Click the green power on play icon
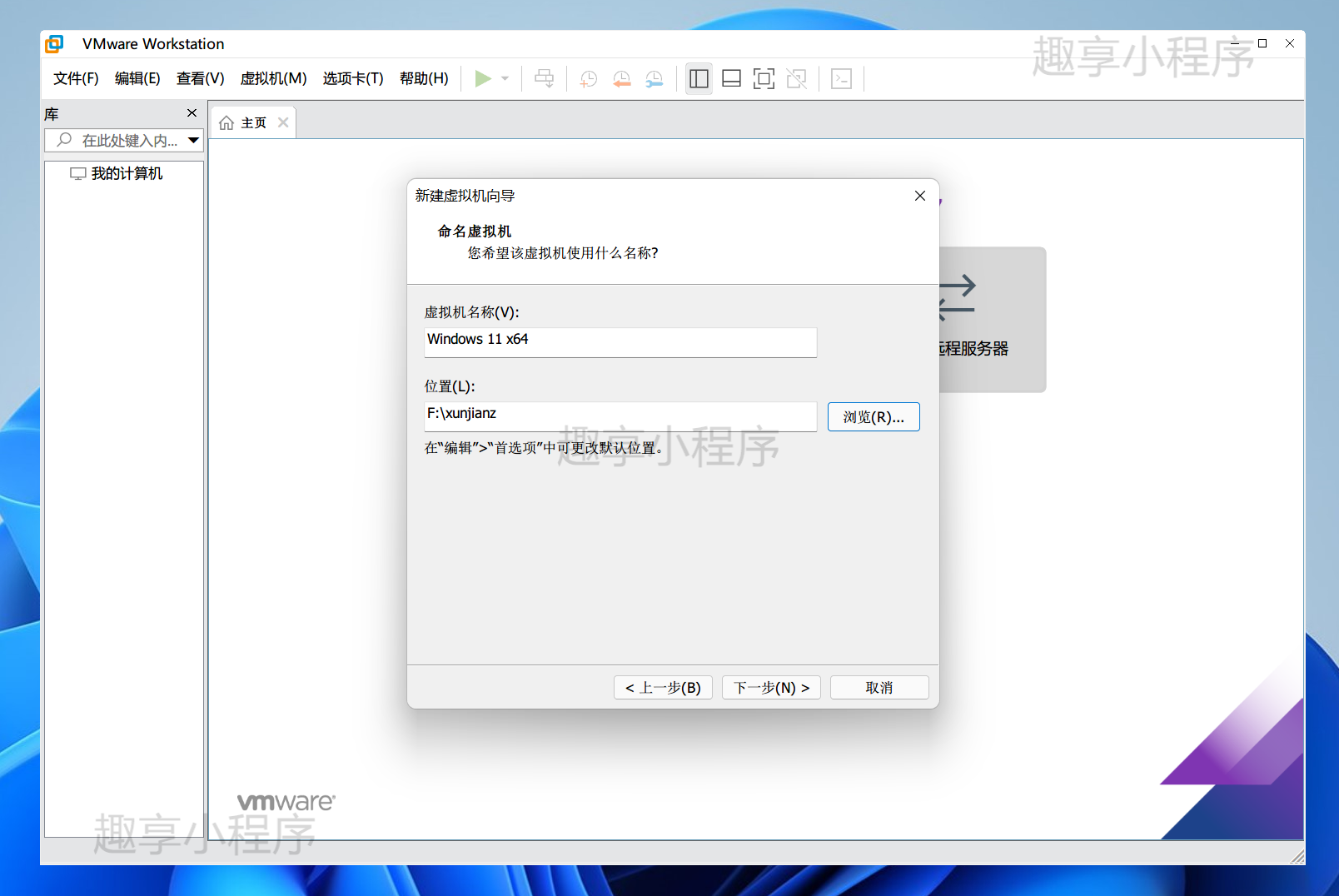 pos(482,78)
